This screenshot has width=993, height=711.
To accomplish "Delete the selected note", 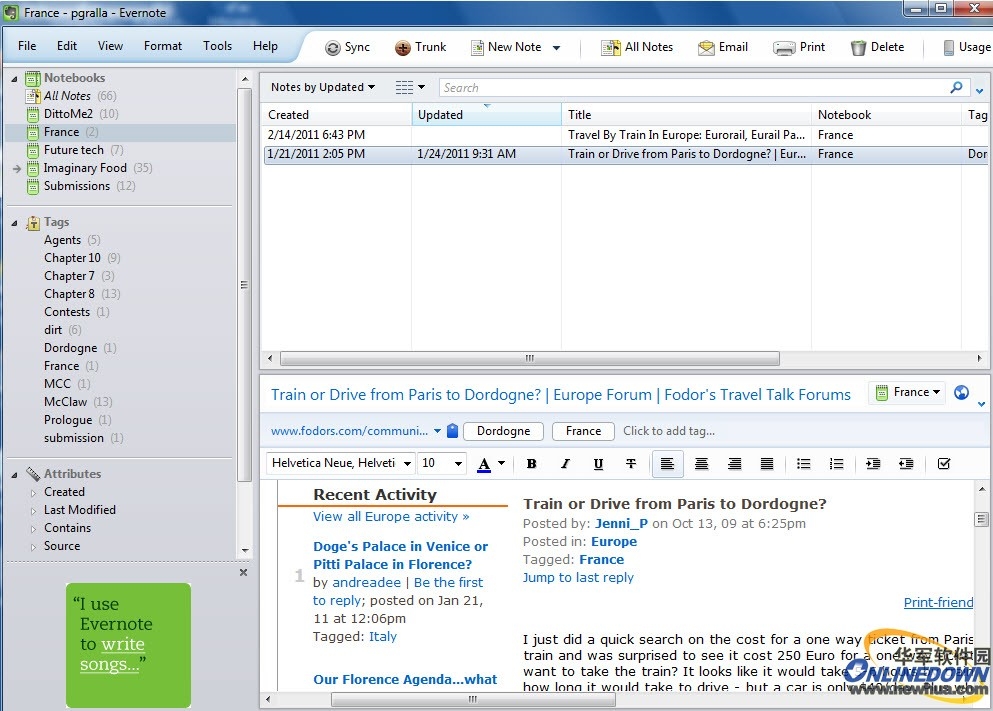I will coord(877,47).
